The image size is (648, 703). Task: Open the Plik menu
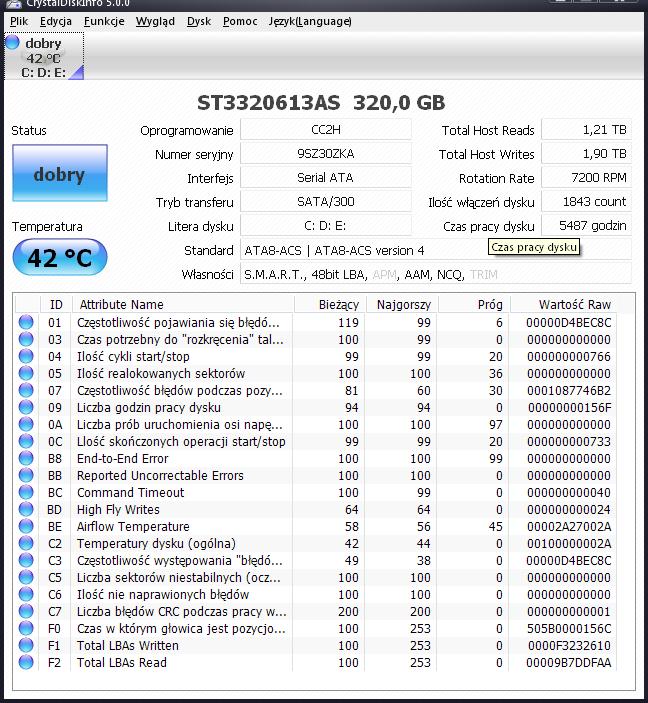pyautogui.click(x=19, y=22)
